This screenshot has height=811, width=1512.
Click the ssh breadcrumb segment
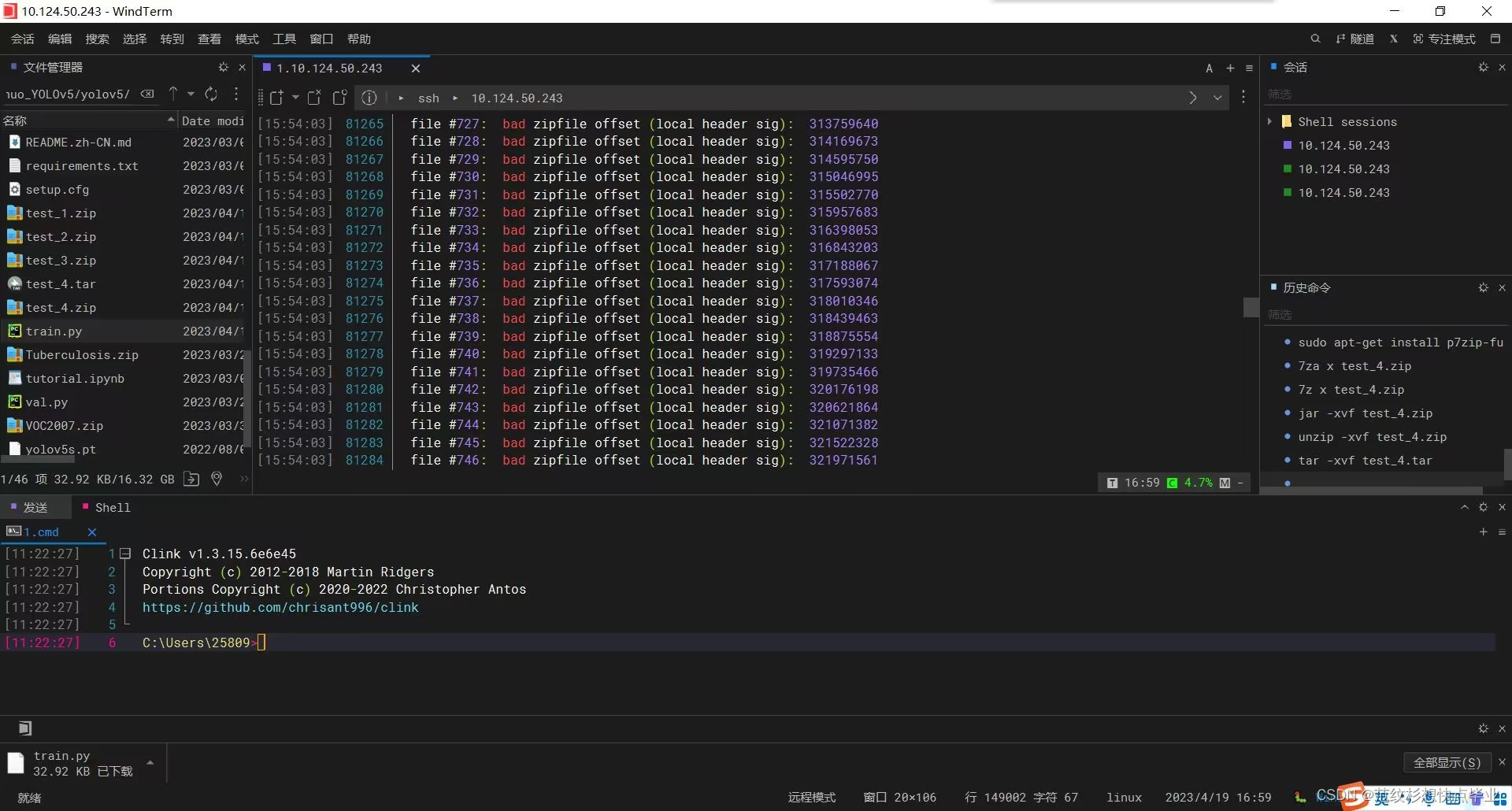(x=428, y=98)
